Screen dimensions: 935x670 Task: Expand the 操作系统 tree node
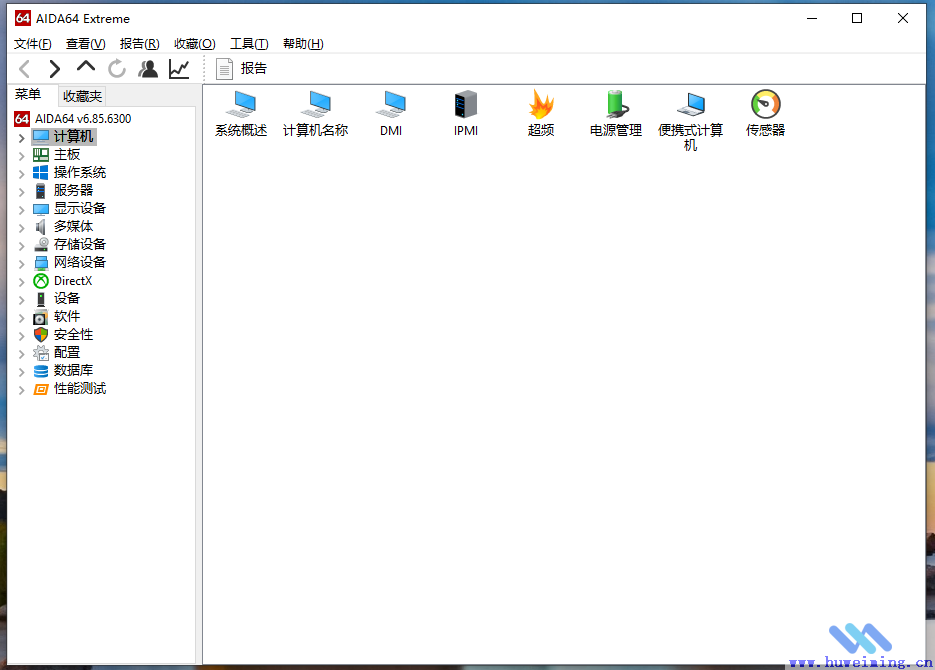pyautogui.click(x=21, y=173)
